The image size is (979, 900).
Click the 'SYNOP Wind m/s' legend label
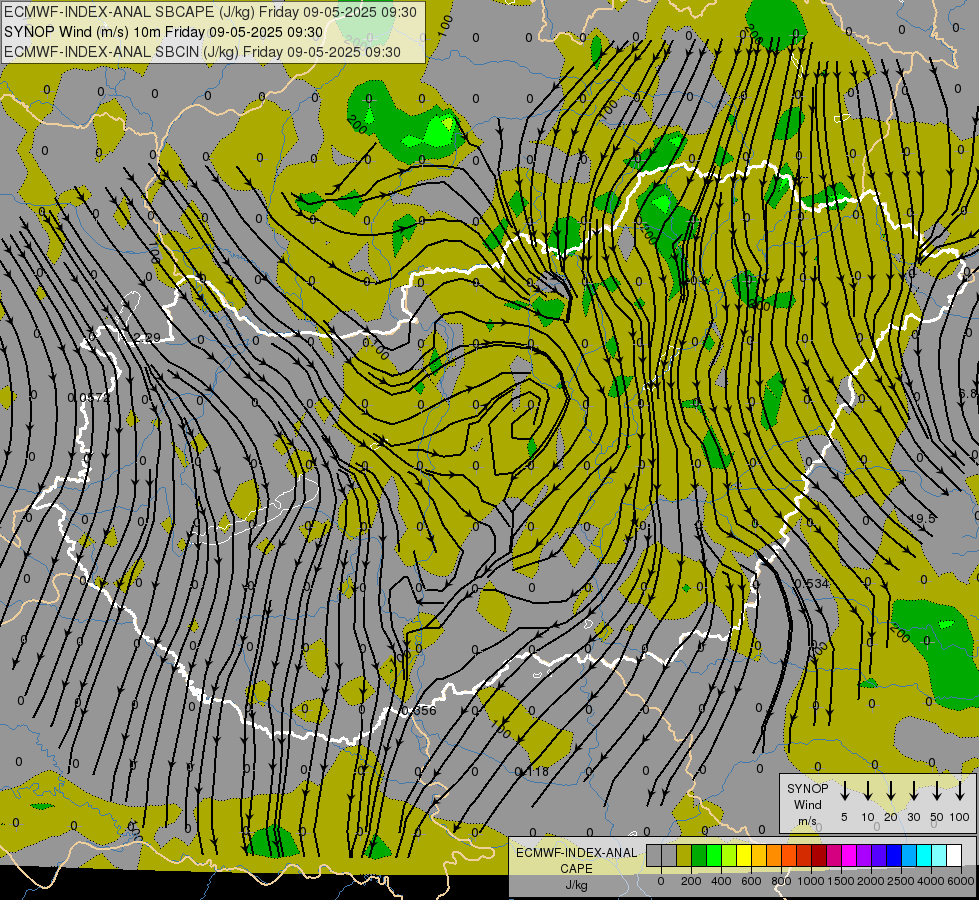807,804
